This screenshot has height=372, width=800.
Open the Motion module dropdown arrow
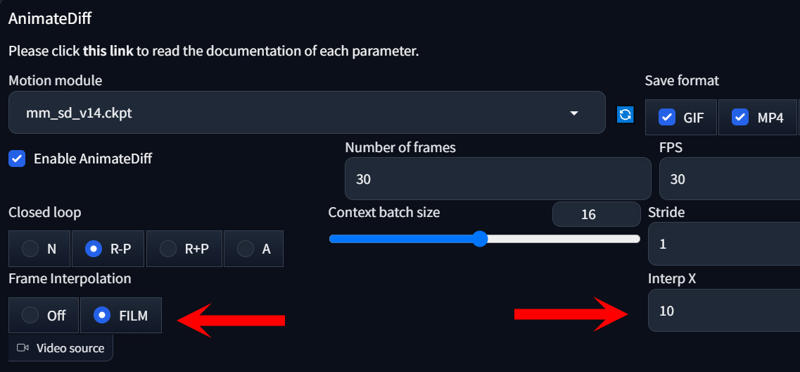coord(574,113)
